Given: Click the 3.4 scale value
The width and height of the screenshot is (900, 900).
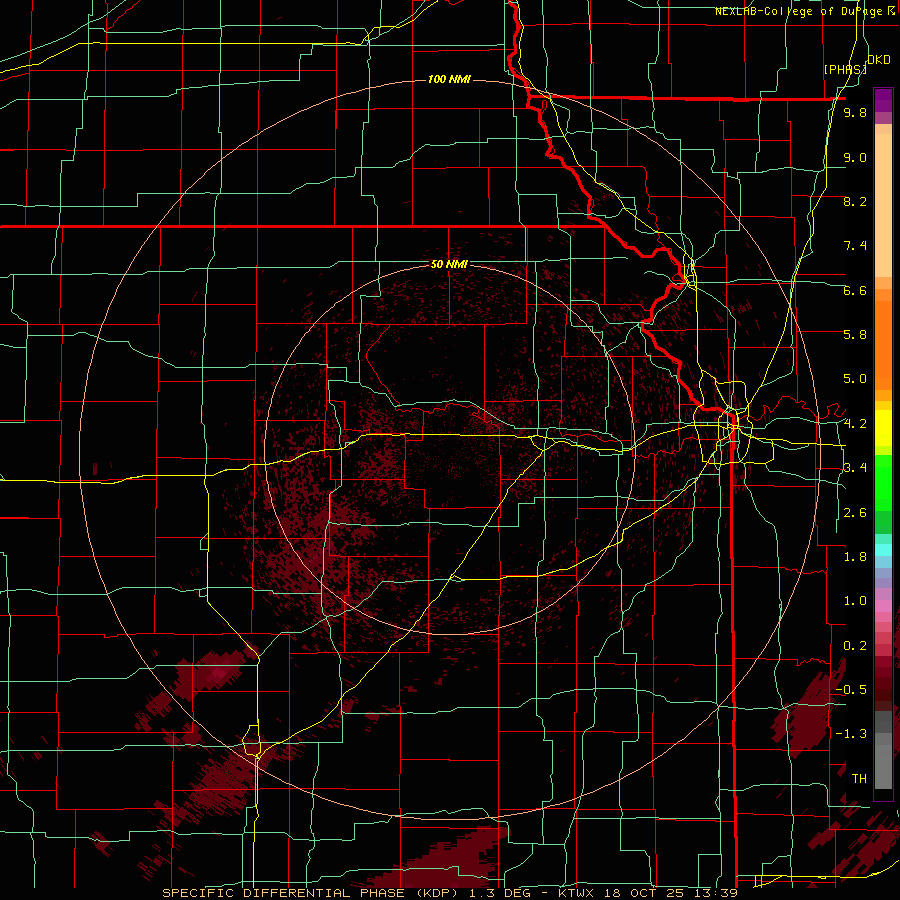Looking at the screenshot, I should (x=855, y=468).
